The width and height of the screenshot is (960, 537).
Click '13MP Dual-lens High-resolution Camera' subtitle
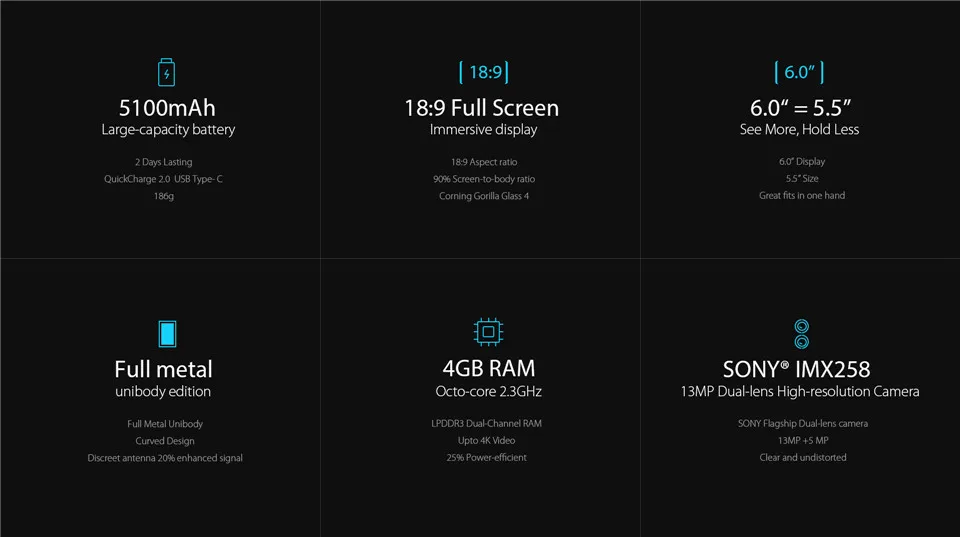(x=800, y=391)
